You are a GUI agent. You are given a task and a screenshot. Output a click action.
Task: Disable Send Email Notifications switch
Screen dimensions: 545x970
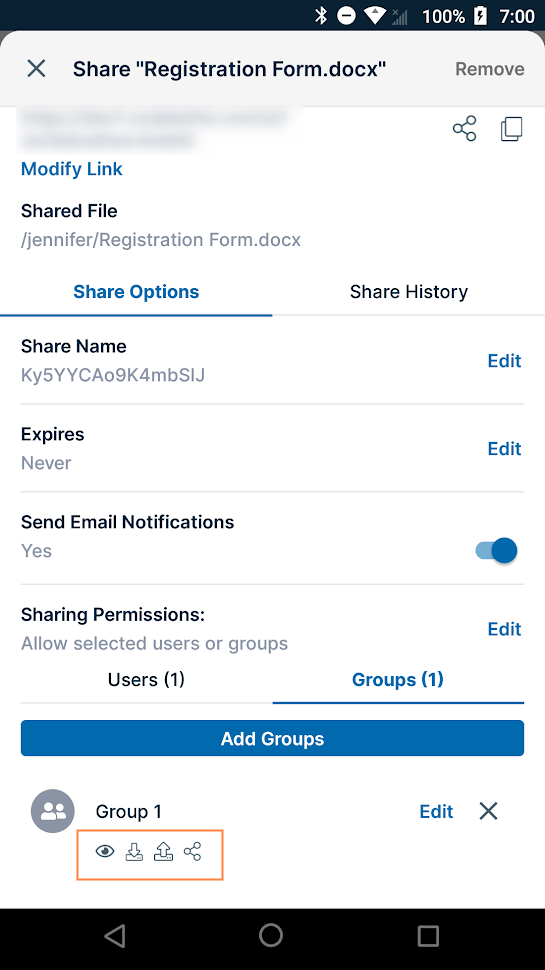click(x=496, y=550)
